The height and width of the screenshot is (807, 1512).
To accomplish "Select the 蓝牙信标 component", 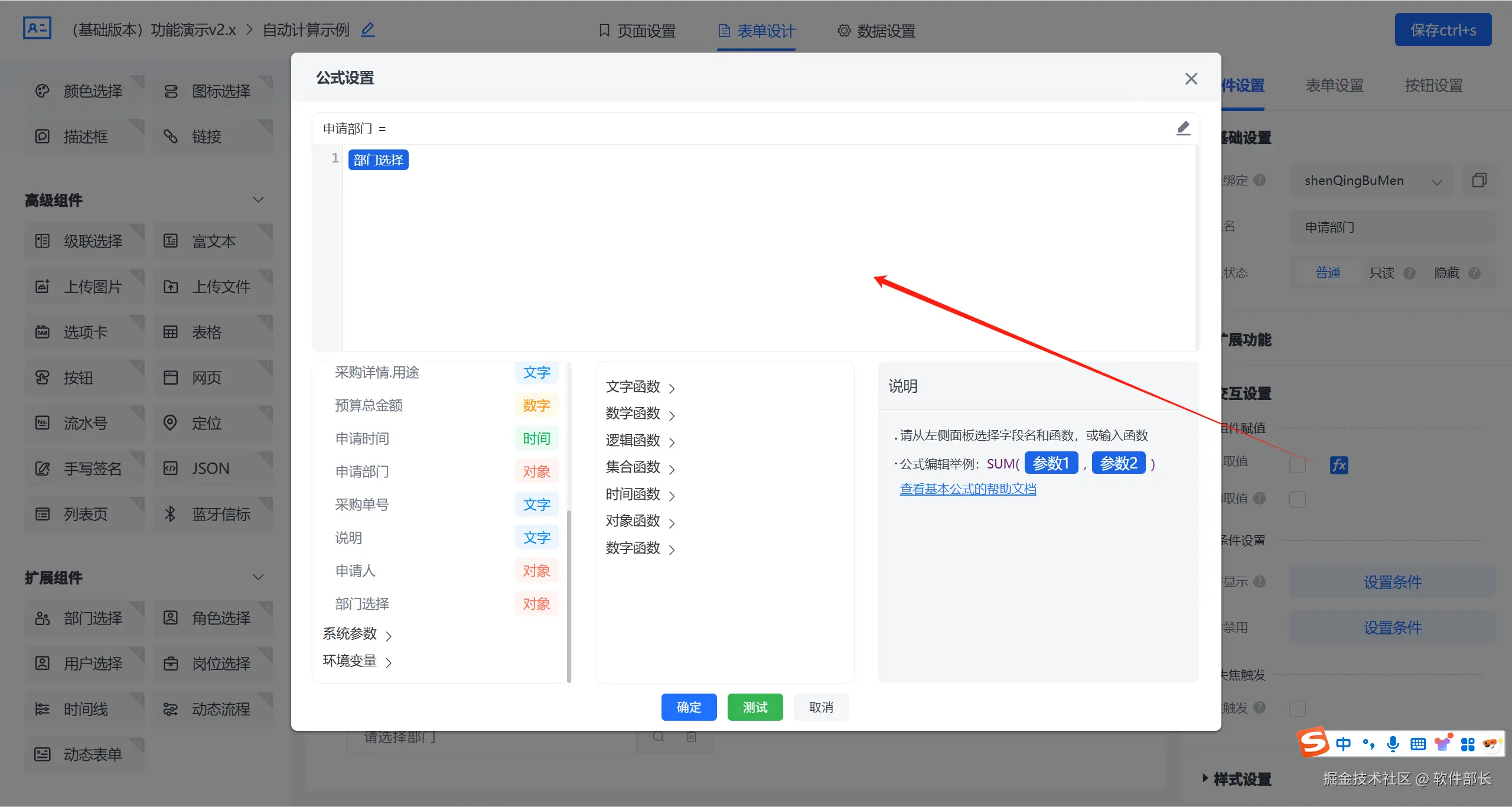I will pyautogui.click(x=213, y=514).
